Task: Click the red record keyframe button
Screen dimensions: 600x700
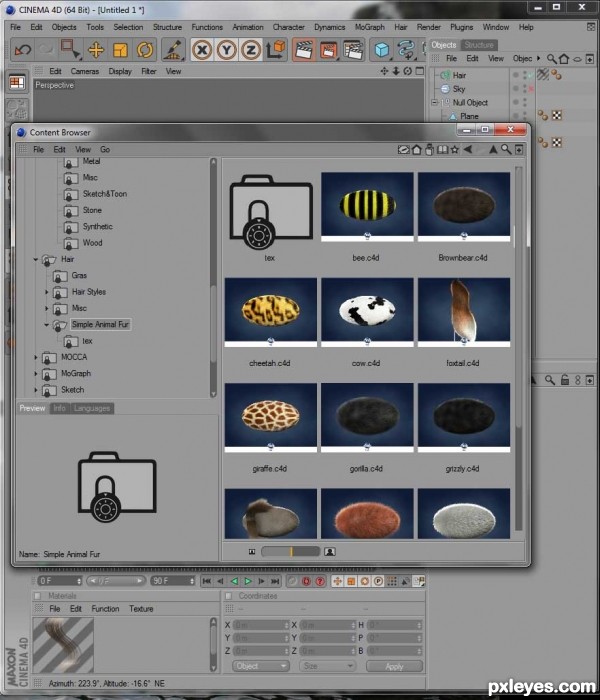Action: (x=306, y=581)
